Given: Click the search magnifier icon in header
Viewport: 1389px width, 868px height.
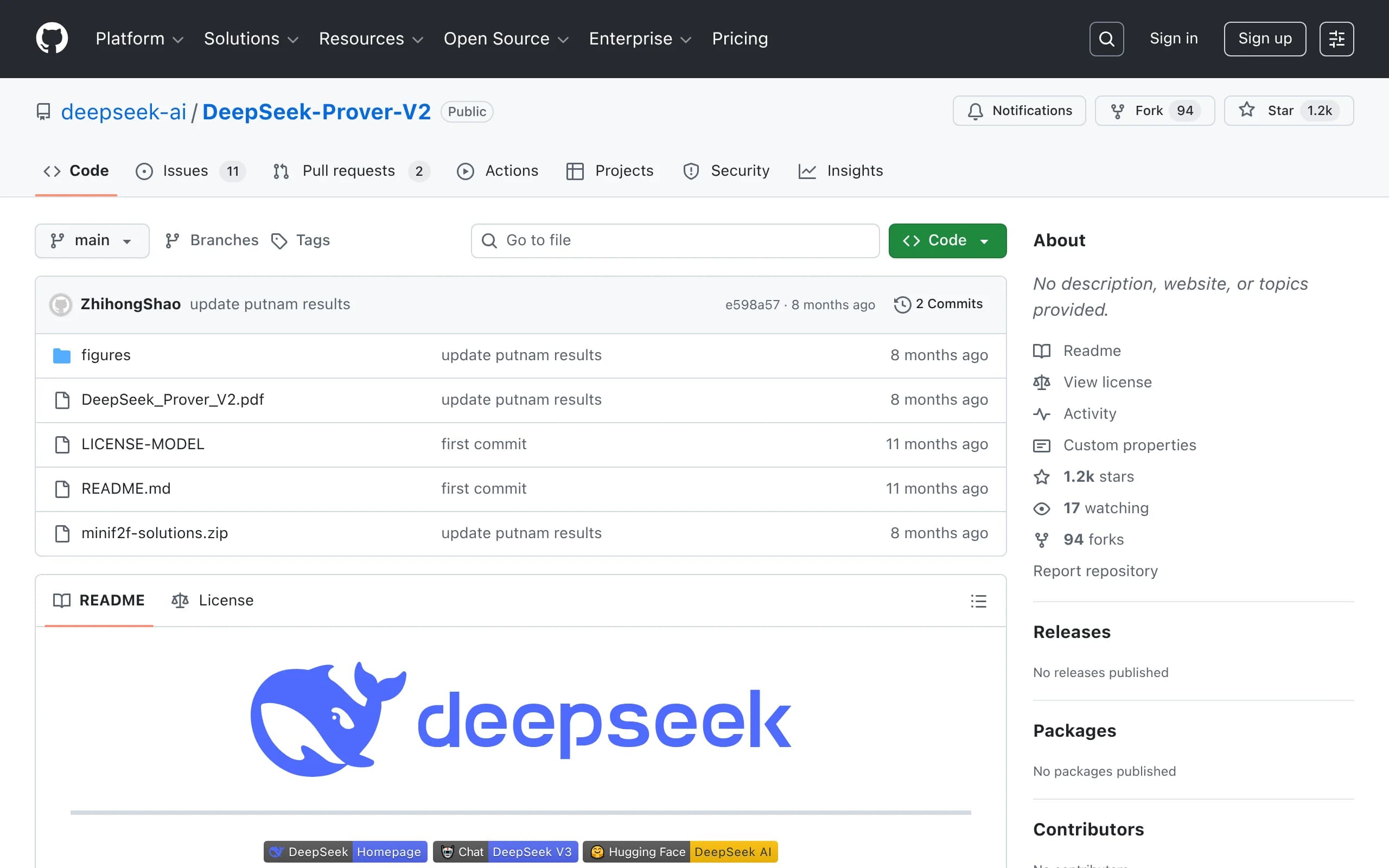Looking at the screenshot, I should 1106,39.
